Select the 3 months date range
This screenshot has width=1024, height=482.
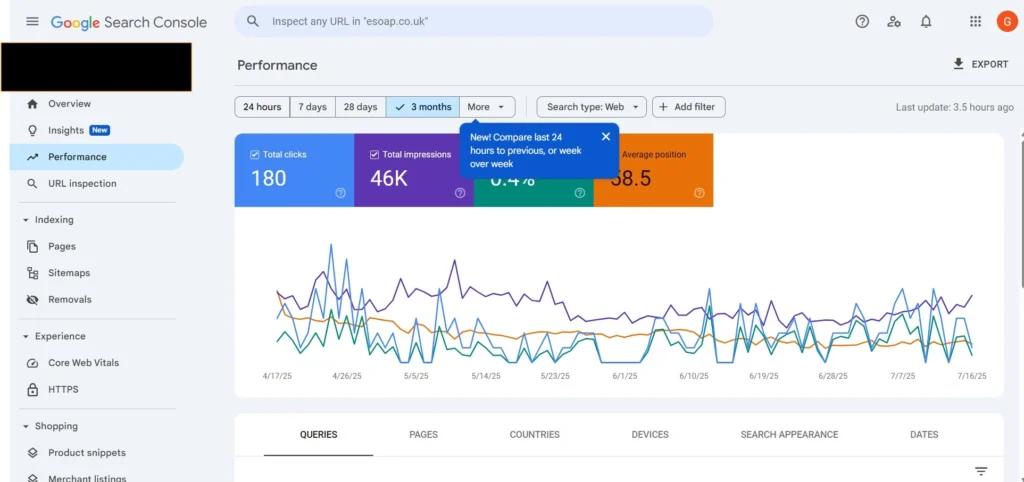pos(423,107)
